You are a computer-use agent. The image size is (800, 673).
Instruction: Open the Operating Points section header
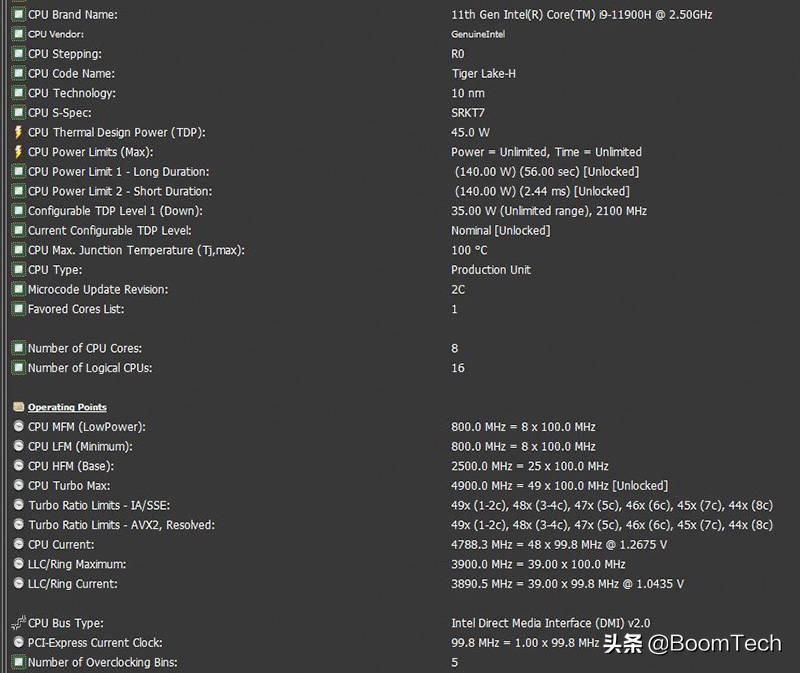[67, 407]
